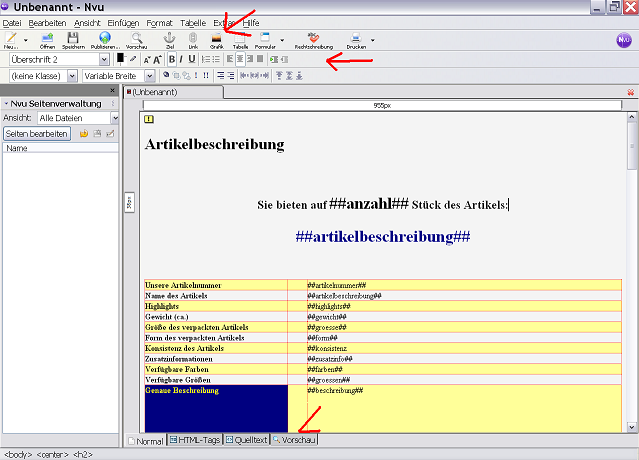Toggle italic formatting button
This screenshot has width=639, height=460.
click(x=181, y=59)
